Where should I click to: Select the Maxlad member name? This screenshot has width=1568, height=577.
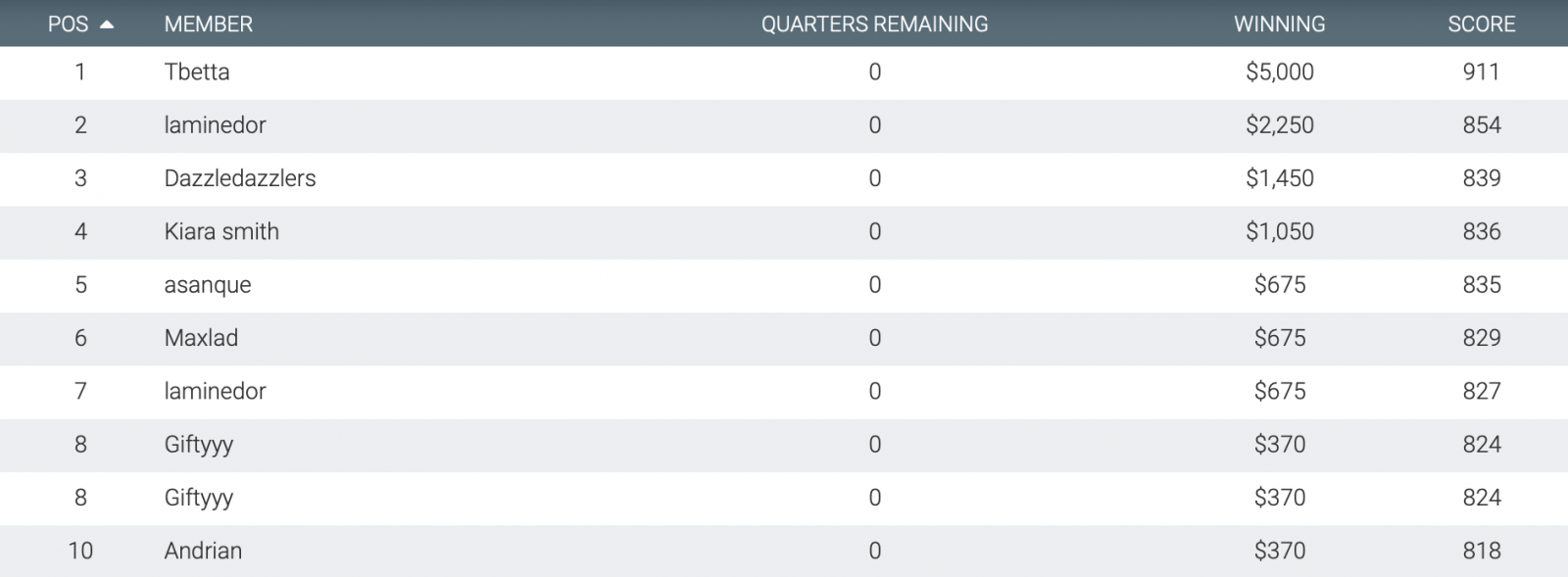[201, 338]
